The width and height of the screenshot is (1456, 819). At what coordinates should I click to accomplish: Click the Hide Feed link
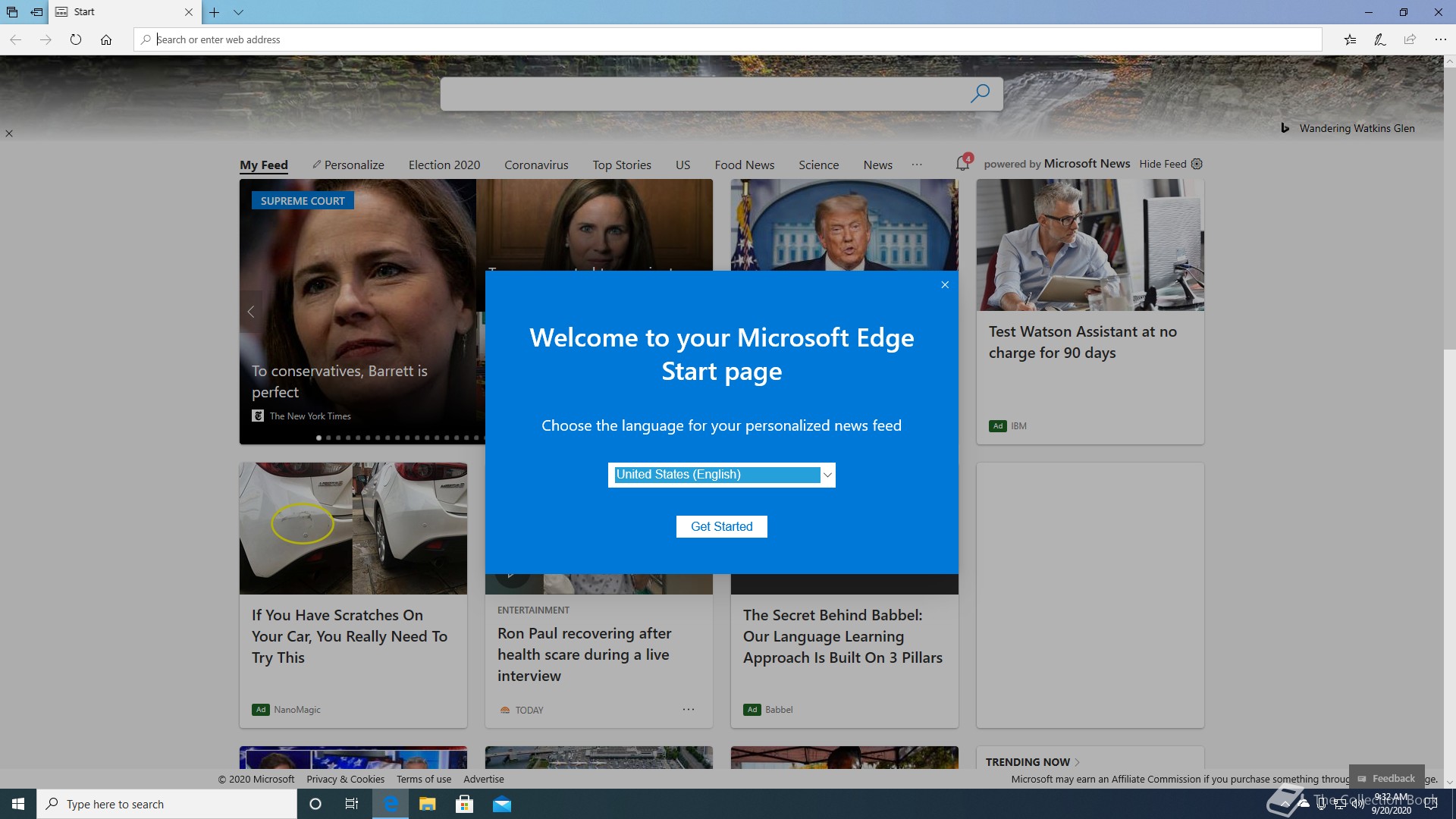click(x=1162, y=164)
